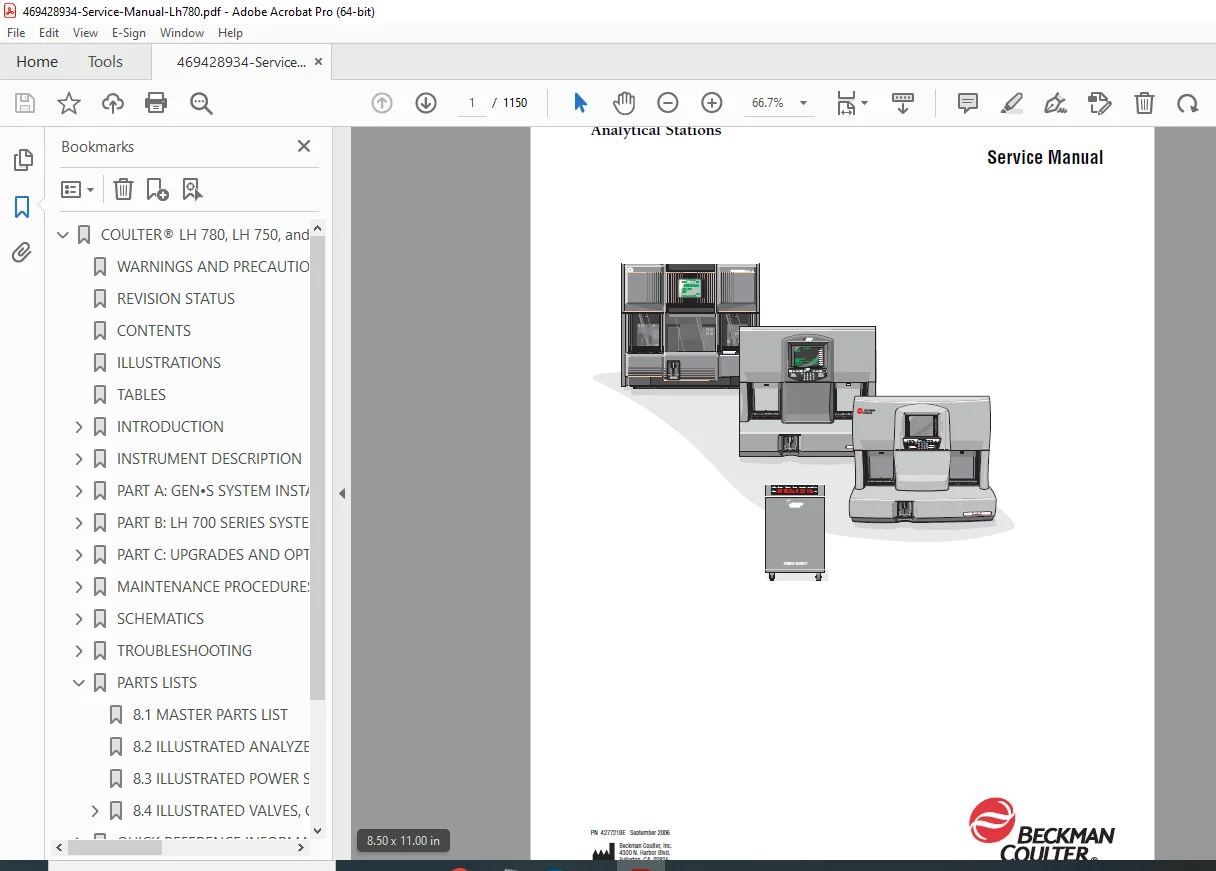Expand the INTRODUCTION bookmark
Image resolution: width=1216 pixels, height=871 pixels.
pyautogui.click(x=79, y=427)
